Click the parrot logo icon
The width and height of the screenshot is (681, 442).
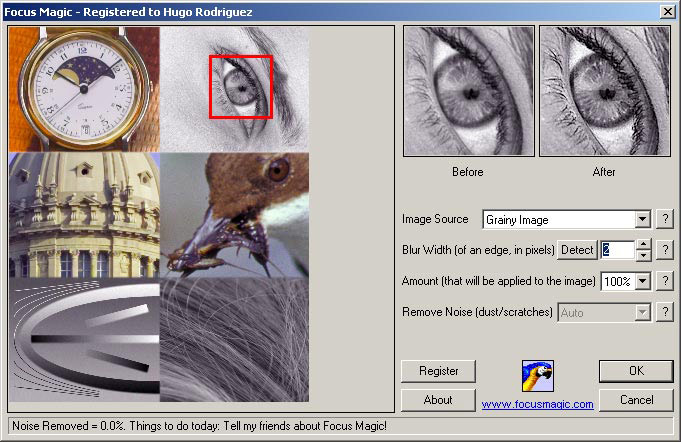click(538, 376)
